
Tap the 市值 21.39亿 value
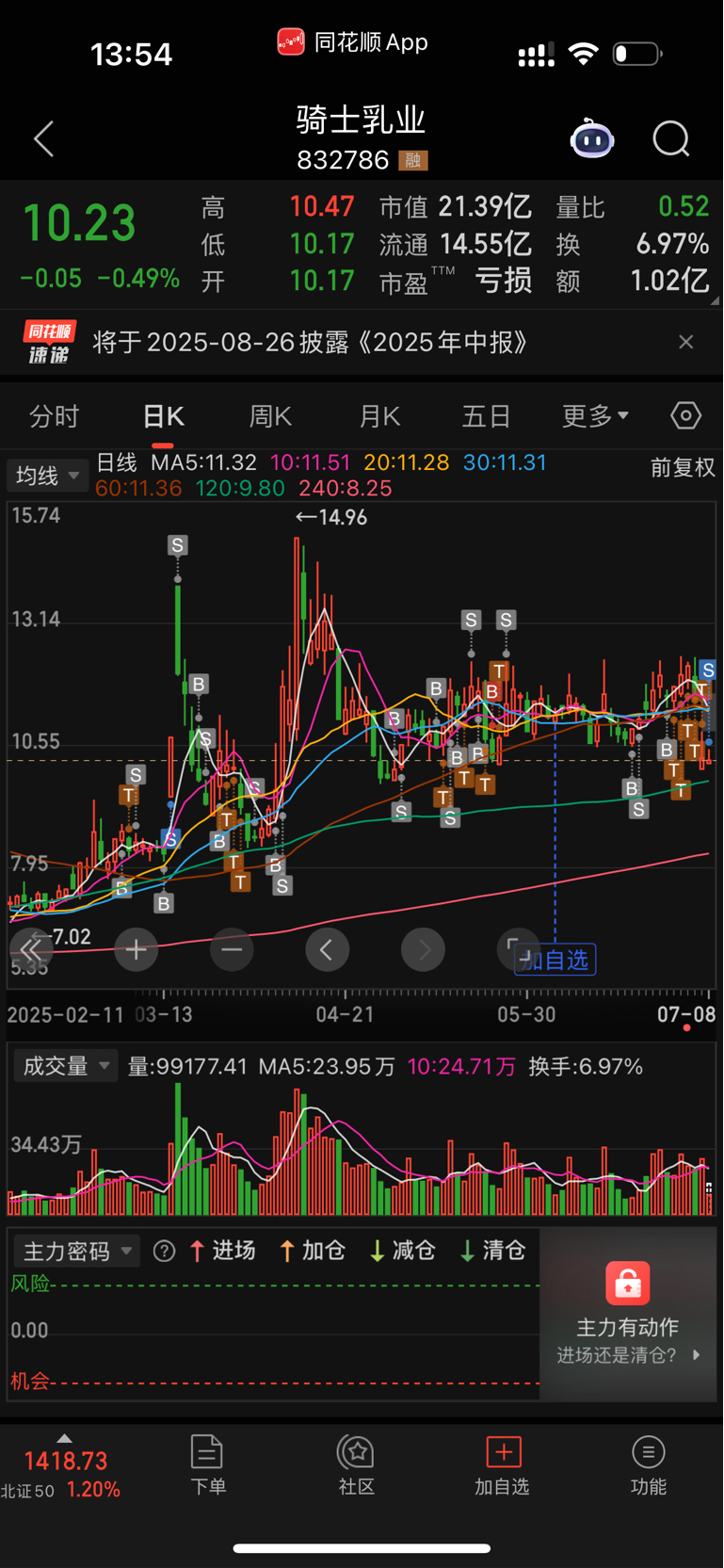point(456,206)
